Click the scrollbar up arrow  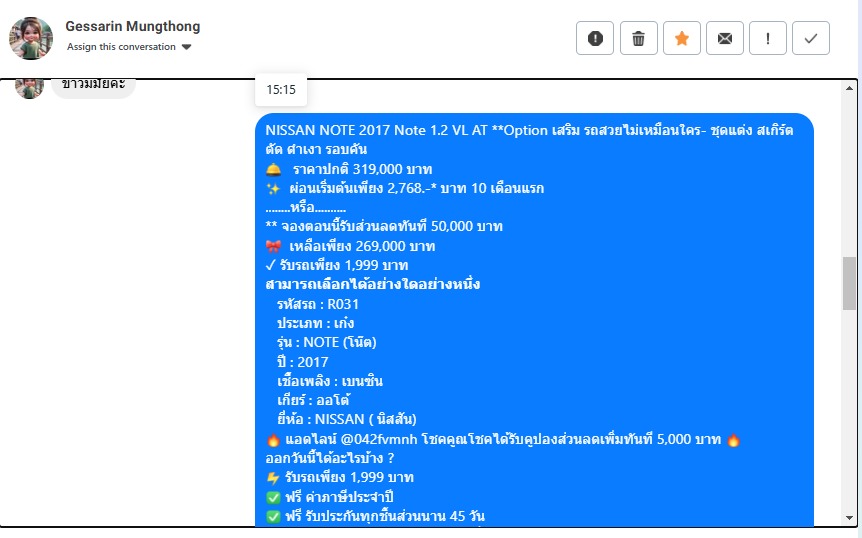pos(849,88)
